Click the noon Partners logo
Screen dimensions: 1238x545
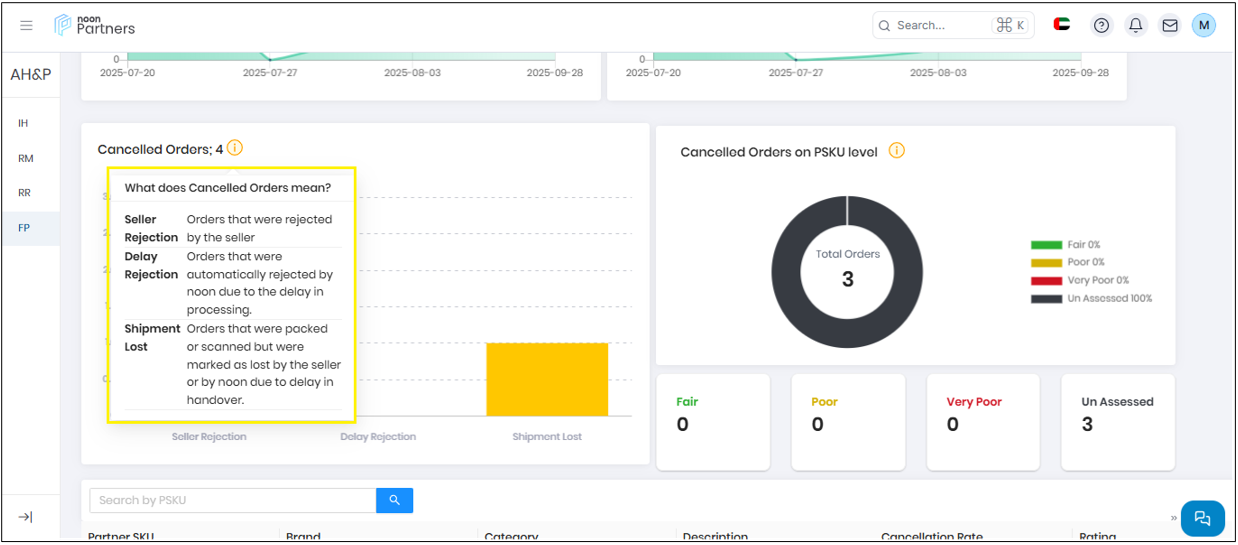point(95,25)
